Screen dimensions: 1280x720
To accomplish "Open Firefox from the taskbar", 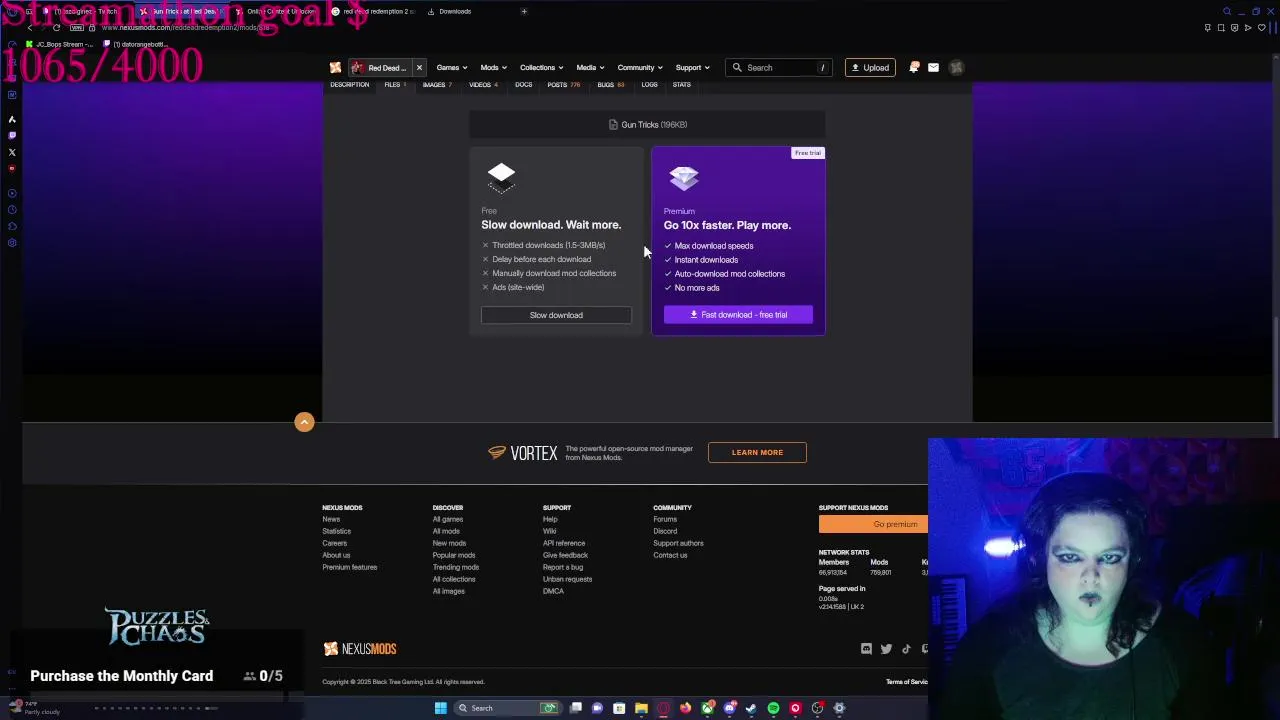I will 685,708.
